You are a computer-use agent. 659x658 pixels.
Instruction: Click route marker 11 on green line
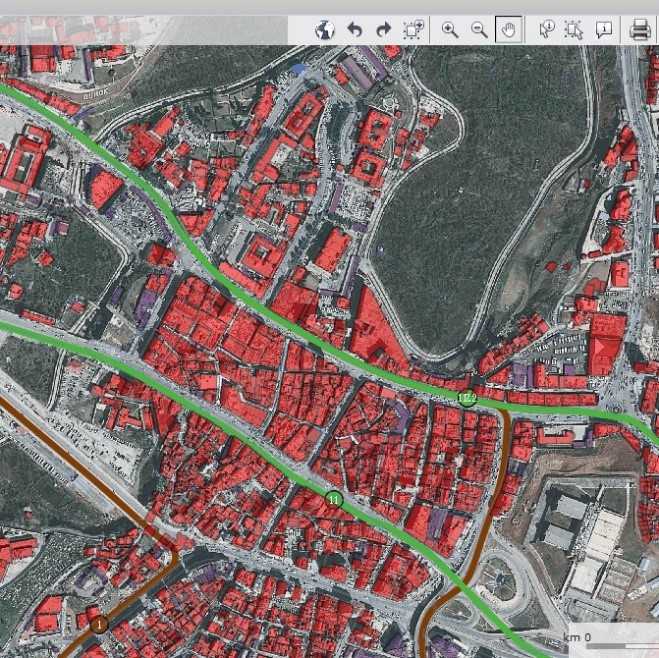tap(334, 498)
